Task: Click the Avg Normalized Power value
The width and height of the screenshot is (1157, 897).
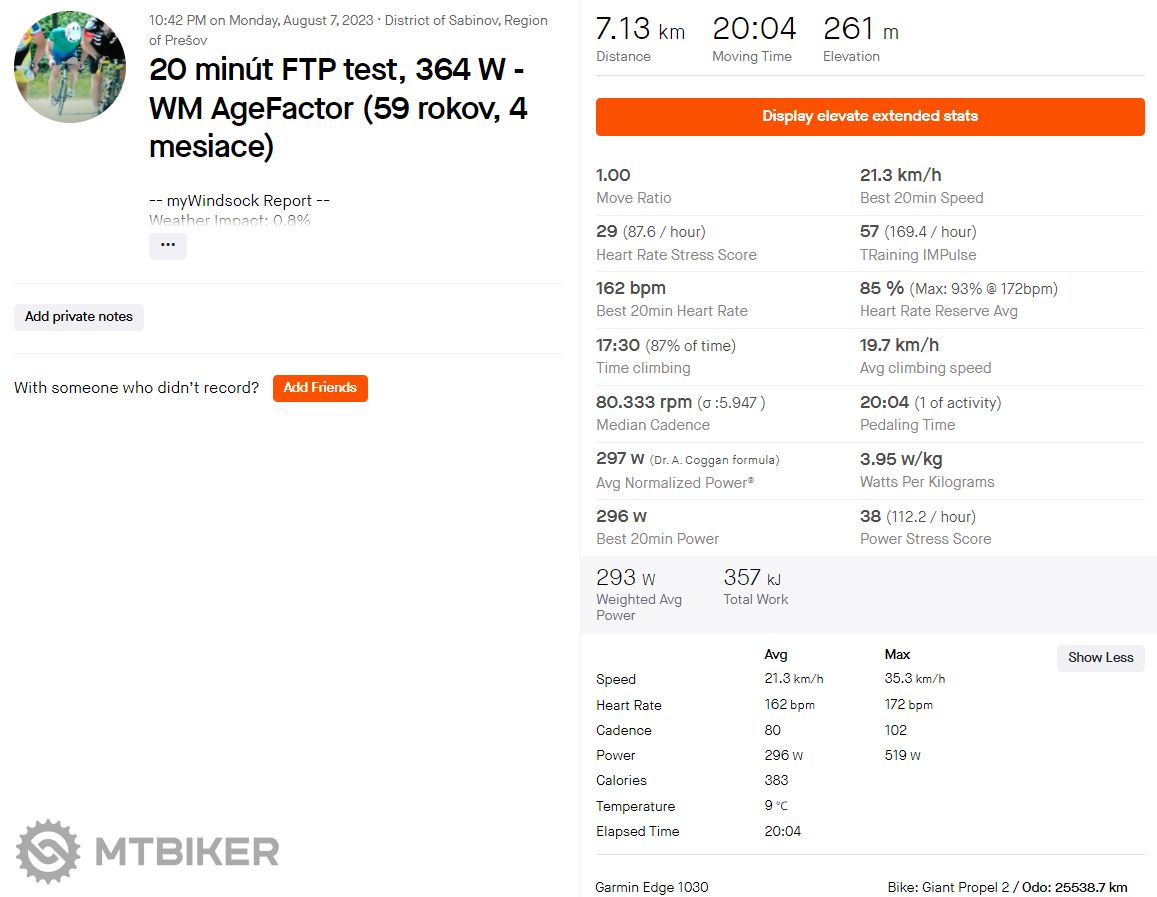Action: point(620,459)
